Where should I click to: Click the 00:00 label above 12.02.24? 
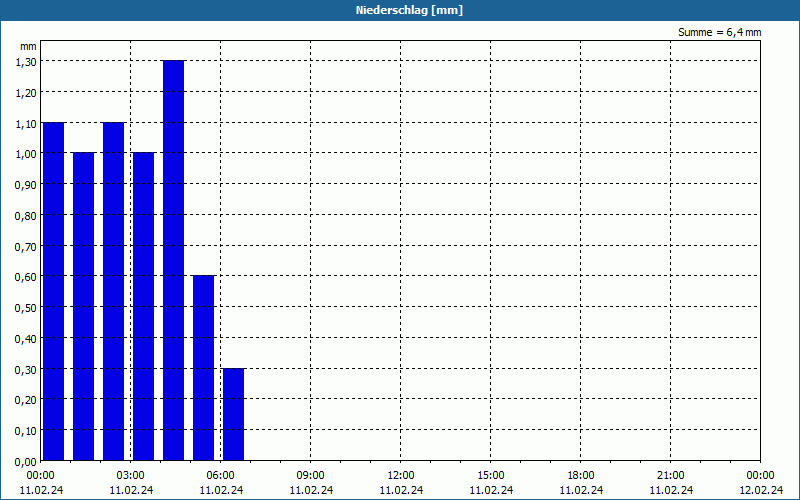click(760, 476)
